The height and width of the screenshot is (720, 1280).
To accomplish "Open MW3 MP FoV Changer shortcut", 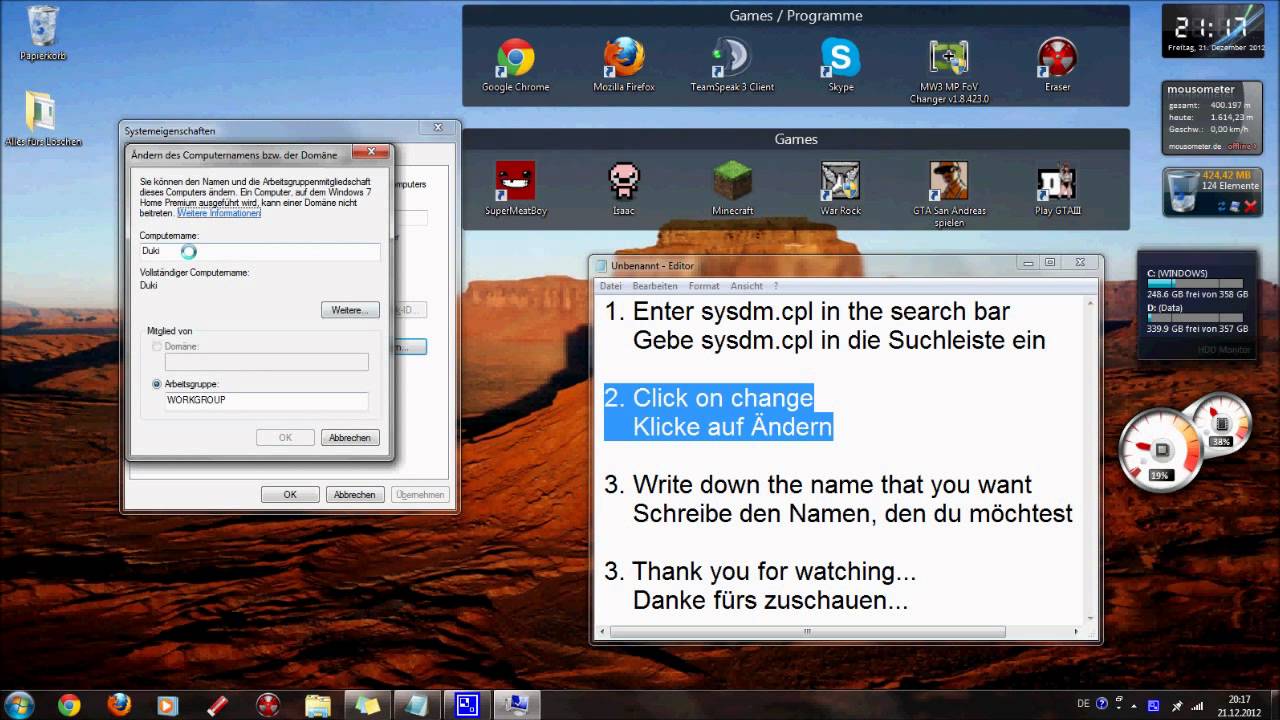I will [x=948, y=70].
